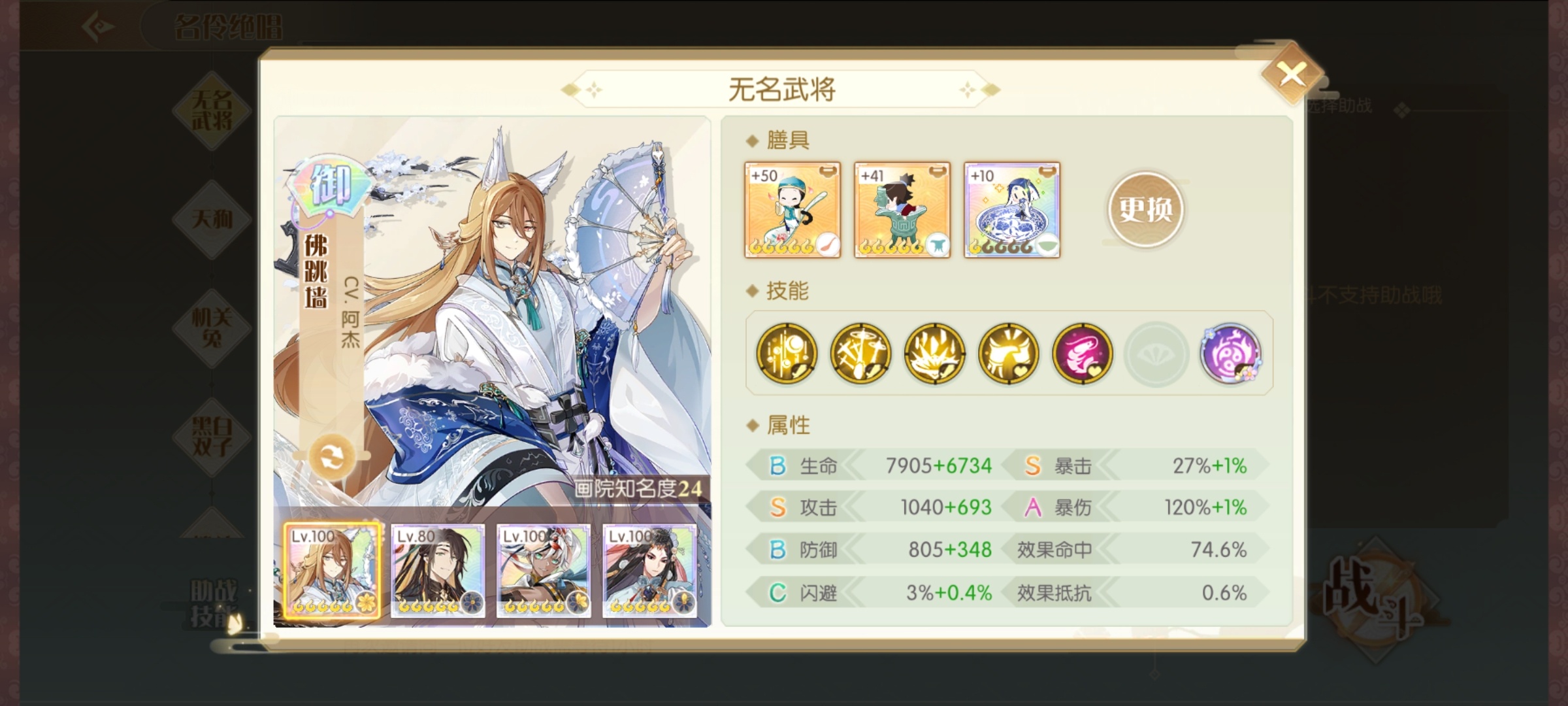Switch to the 机关兔 stage tab
Image resolution: width=1568 pixels, height=706 pixels.
212,328
